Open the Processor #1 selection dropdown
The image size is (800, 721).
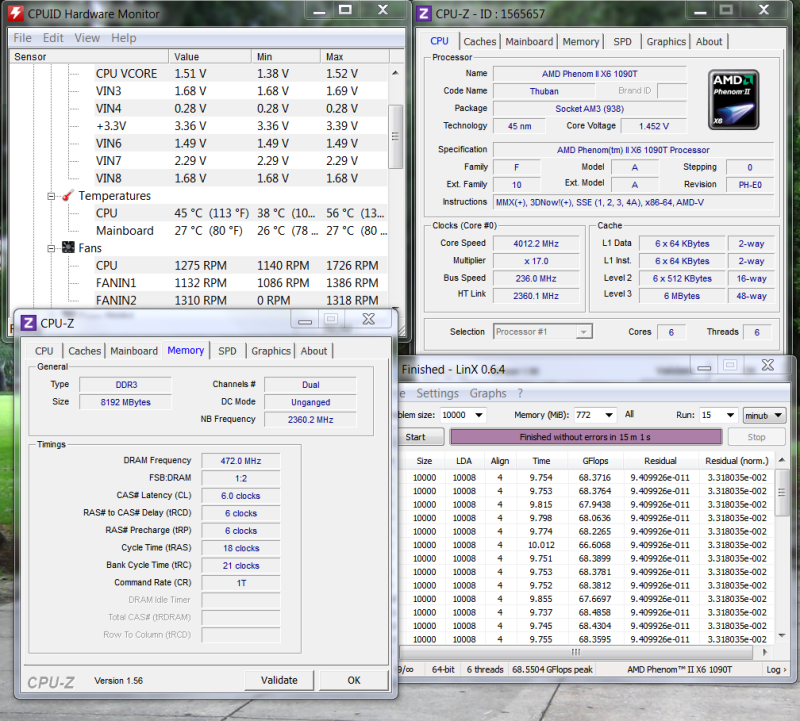(584, 332)
